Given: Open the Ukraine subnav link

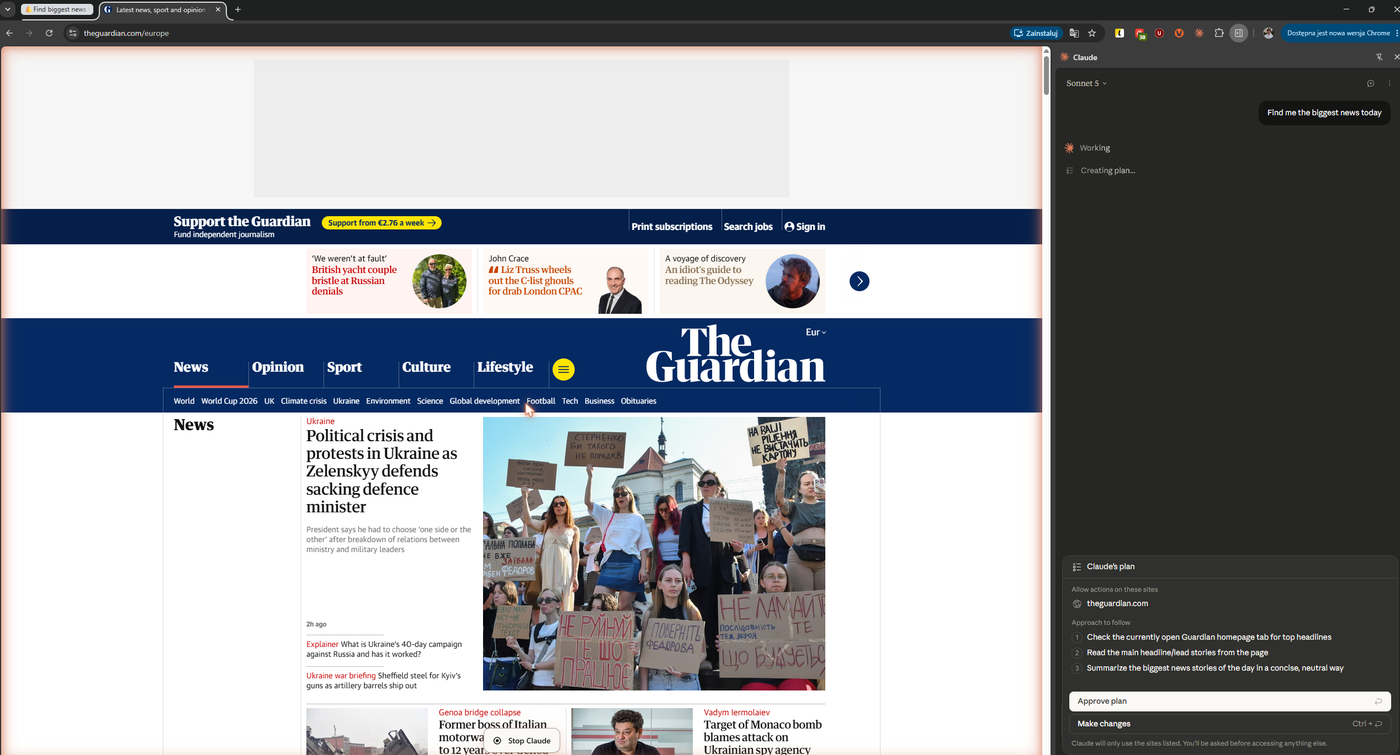Looking at the screenshot, I should 346,401.
